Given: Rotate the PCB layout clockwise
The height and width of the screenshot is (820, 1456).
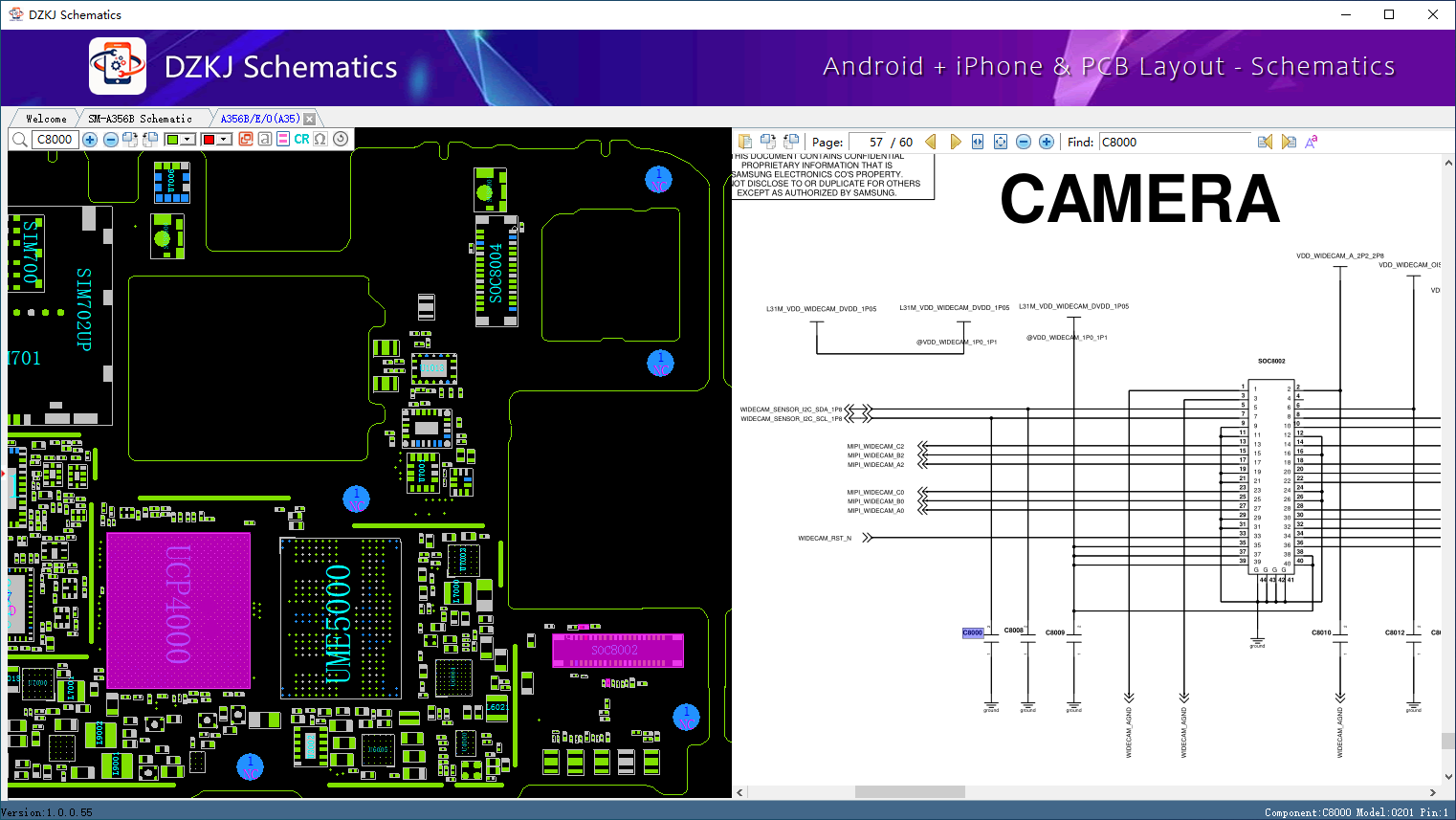Looking at the screenshot, I should click(130, 140).
